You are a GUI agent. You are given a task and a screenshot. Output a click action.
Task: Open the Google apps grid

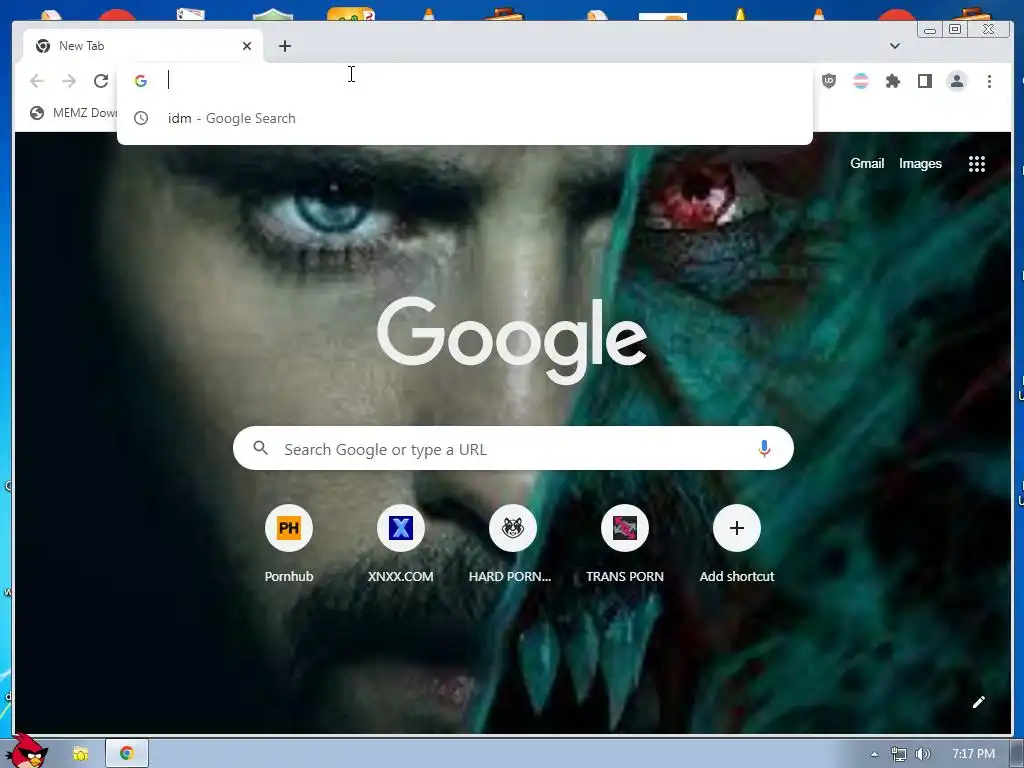click(x=976, y=164)
